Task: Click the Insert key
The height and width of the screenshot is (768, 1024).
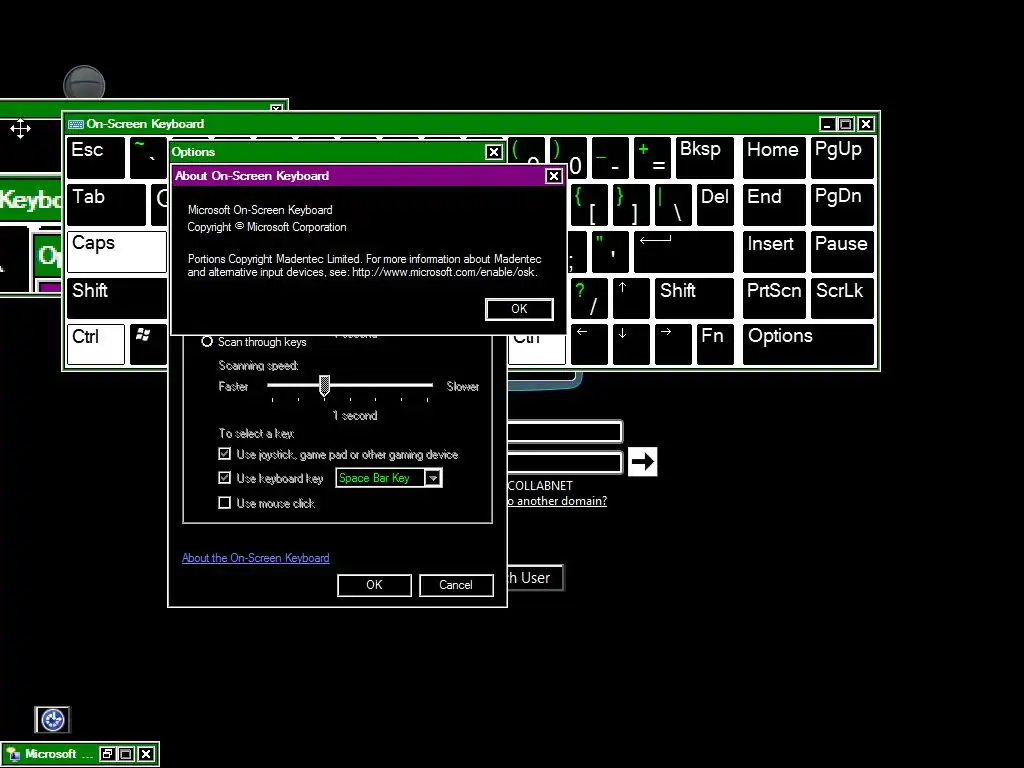Action: point(774,251)
